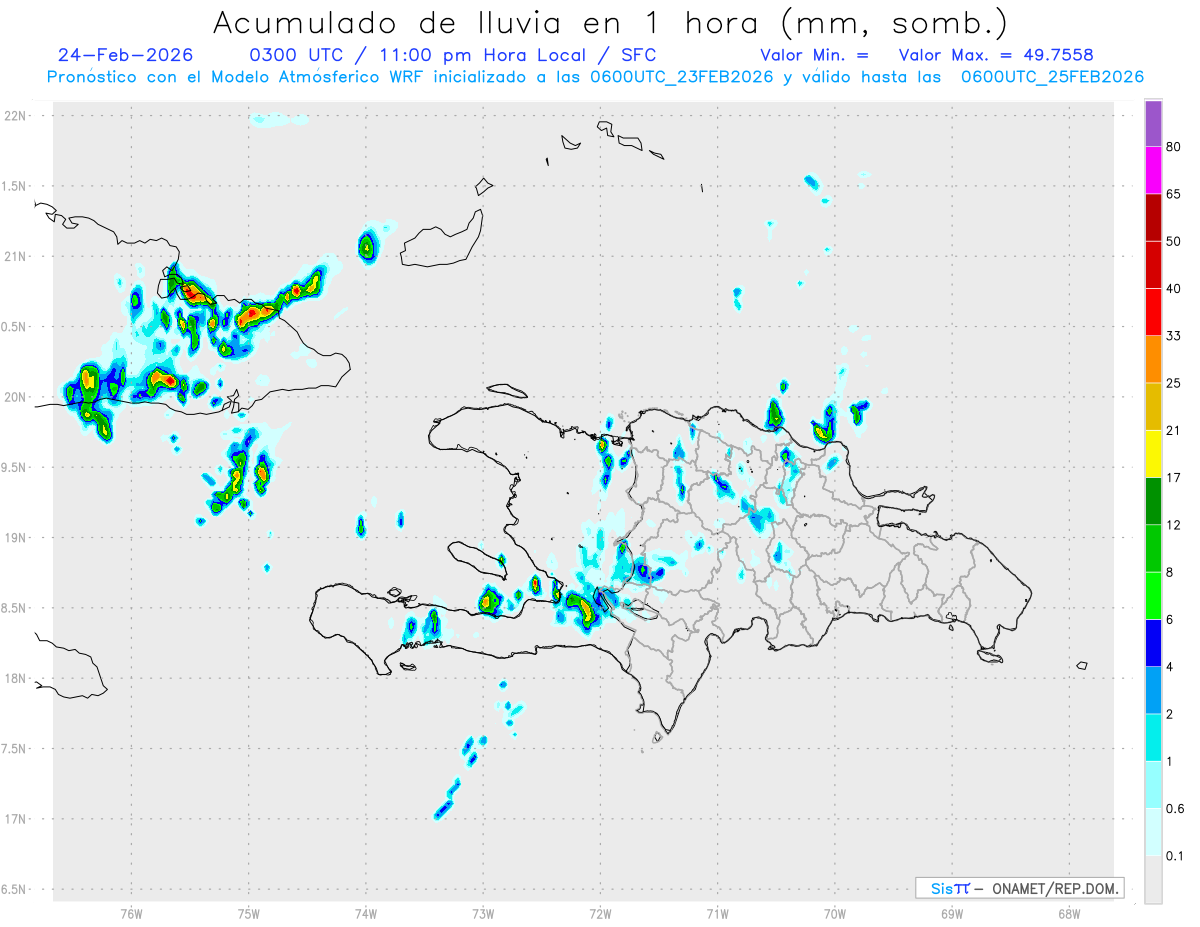The image size is (1200, 927).
Task: Click the legend value "25"
Action: (x=1175, y=383)
